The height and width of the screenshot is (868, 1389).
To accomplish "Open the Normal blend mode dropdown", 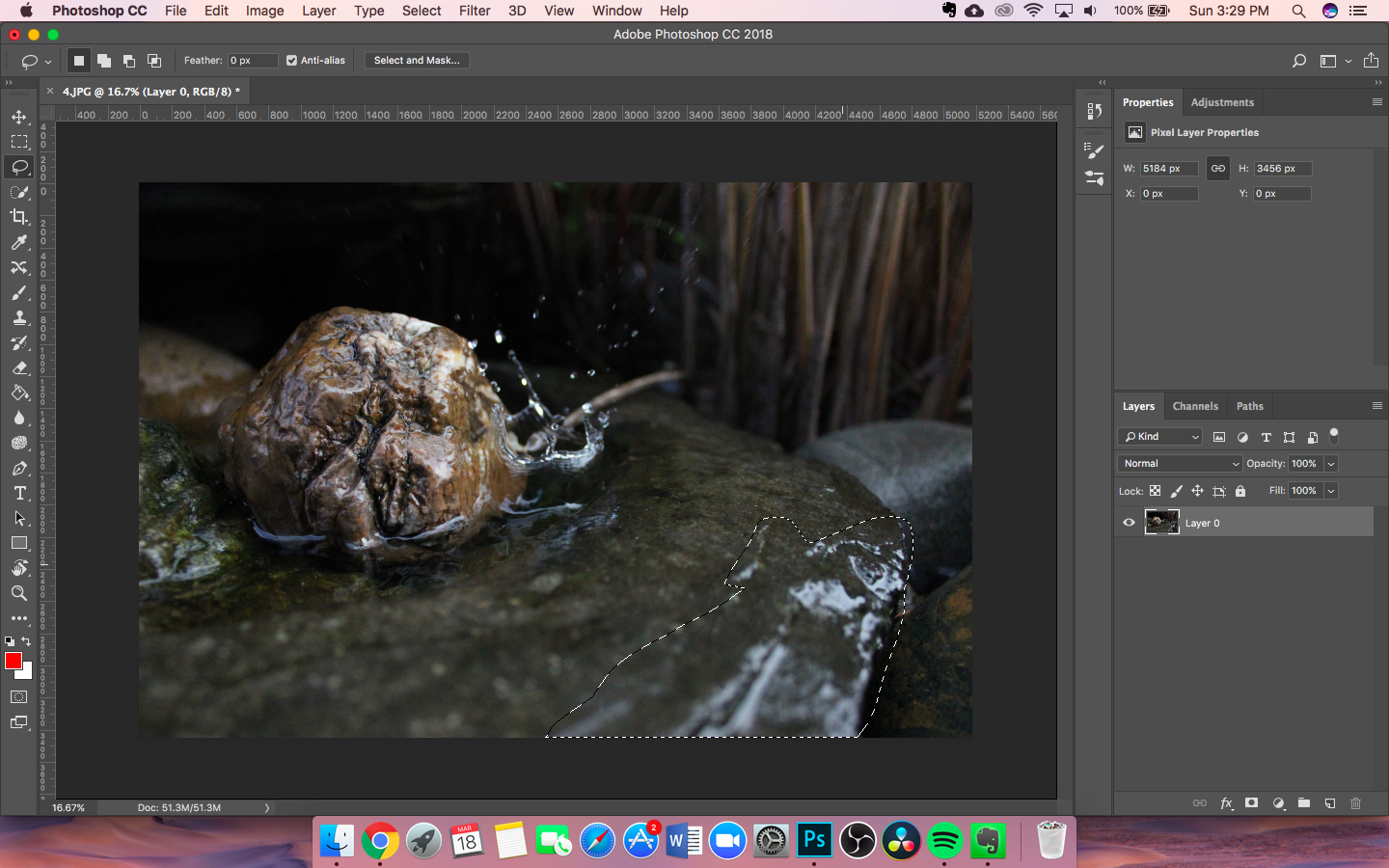I will click(x=1180, y=464).
